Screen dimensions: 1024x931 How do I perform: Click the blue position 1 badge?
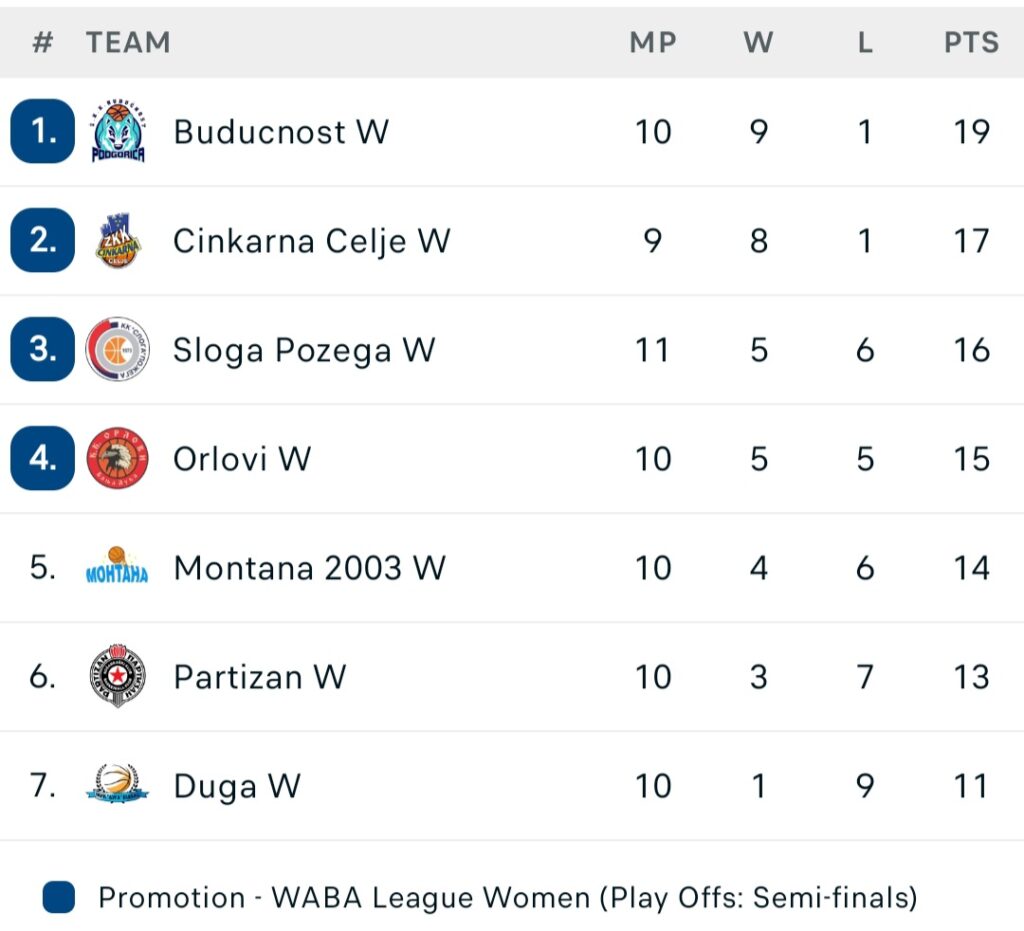[42, 131]
